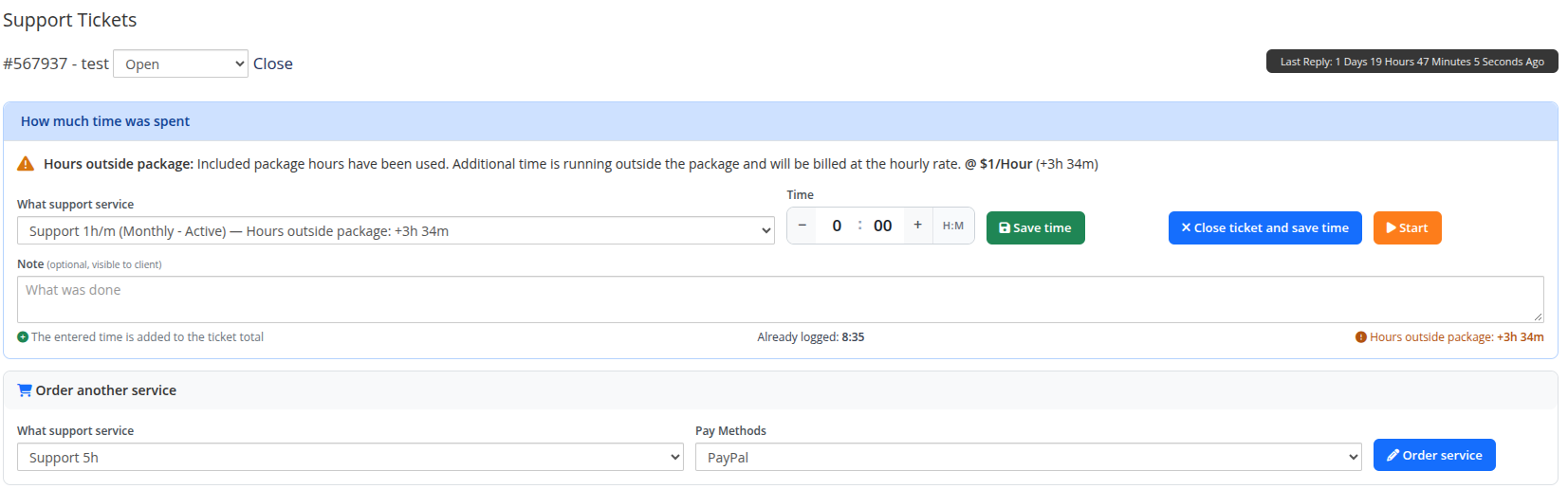
Task: Click the shopping cart icon
Action: (25, 390)
